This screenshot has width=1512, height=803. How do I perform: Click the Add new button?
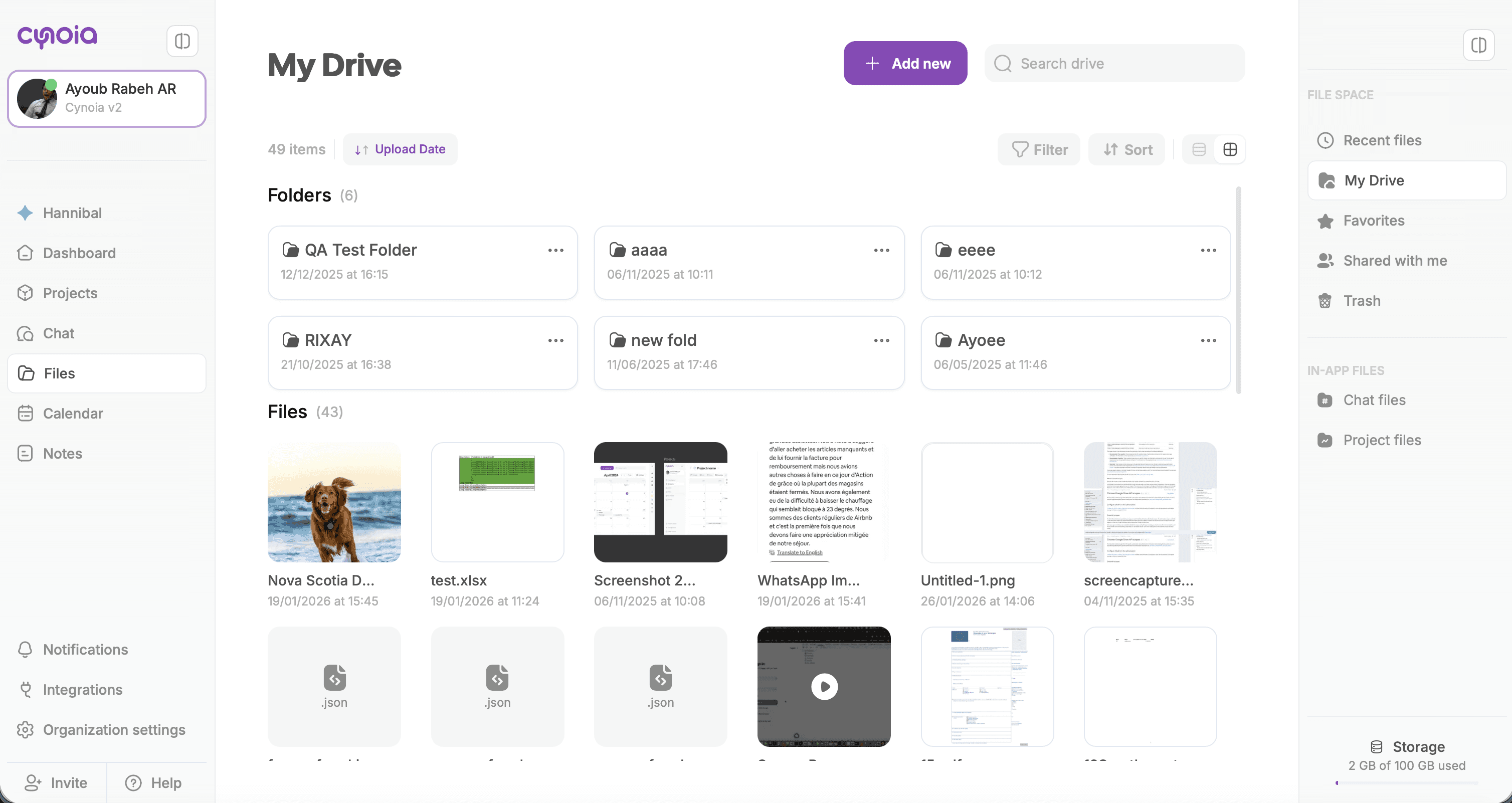pyautogui.click(x=905, y=63)
